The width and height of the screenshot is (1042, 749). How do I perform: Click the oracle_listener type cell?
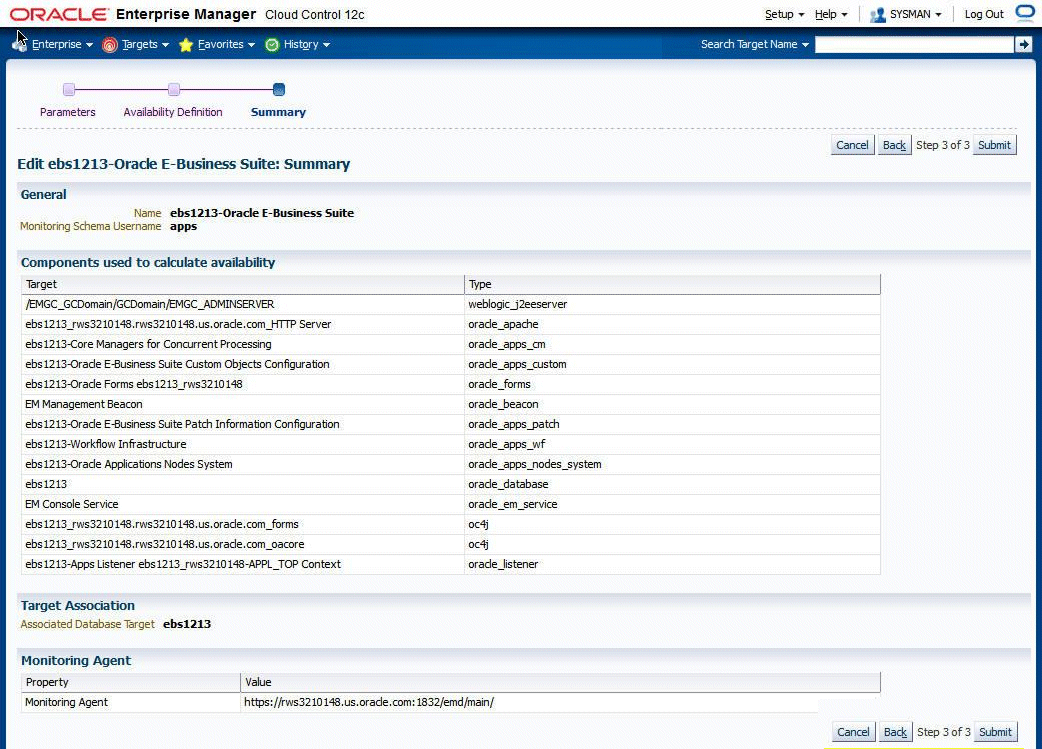click(673, 564)
